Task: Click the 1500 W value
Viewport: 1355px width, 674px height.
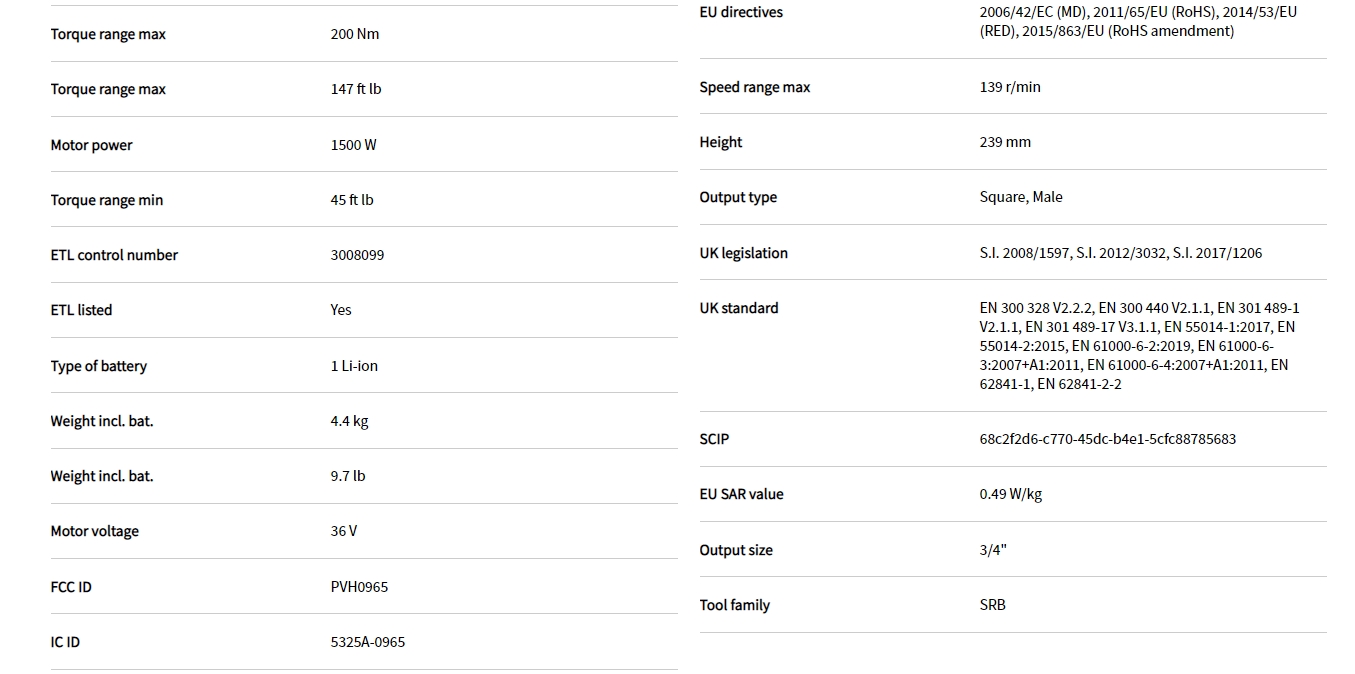Action: (x=353, y=145)
